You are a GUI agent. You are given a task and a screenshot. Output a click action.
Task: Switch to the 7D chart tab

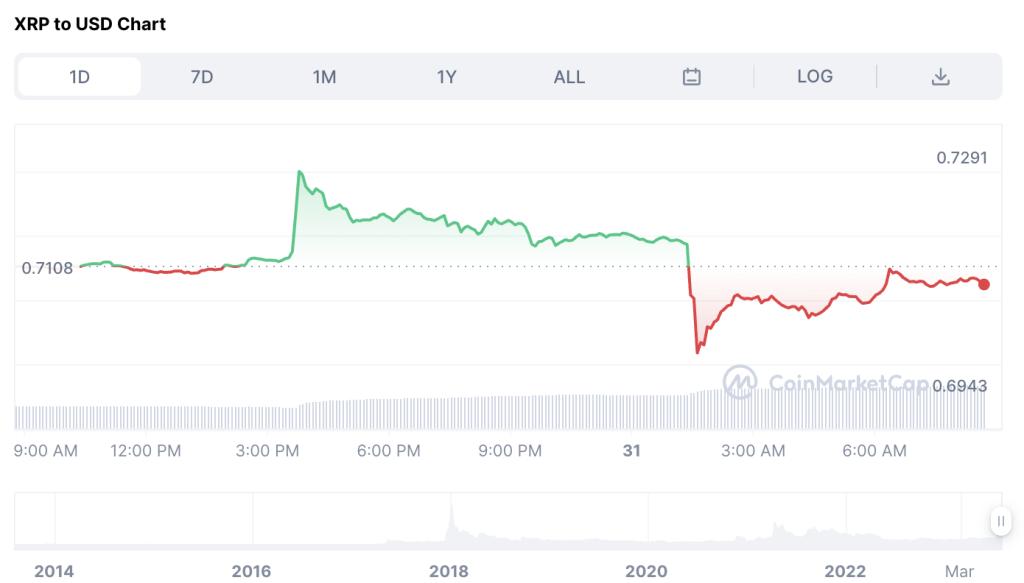(x=200, y=76)
